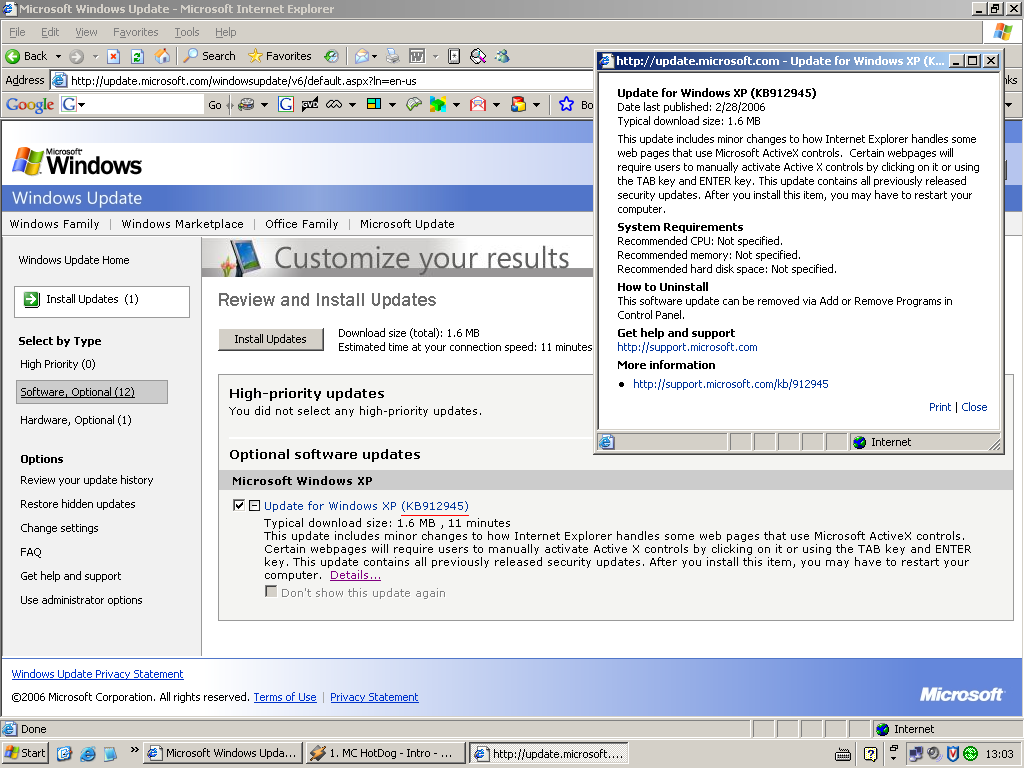Open the View menu
This screenshot has width=1024, height=768.
tap(86, 32)
